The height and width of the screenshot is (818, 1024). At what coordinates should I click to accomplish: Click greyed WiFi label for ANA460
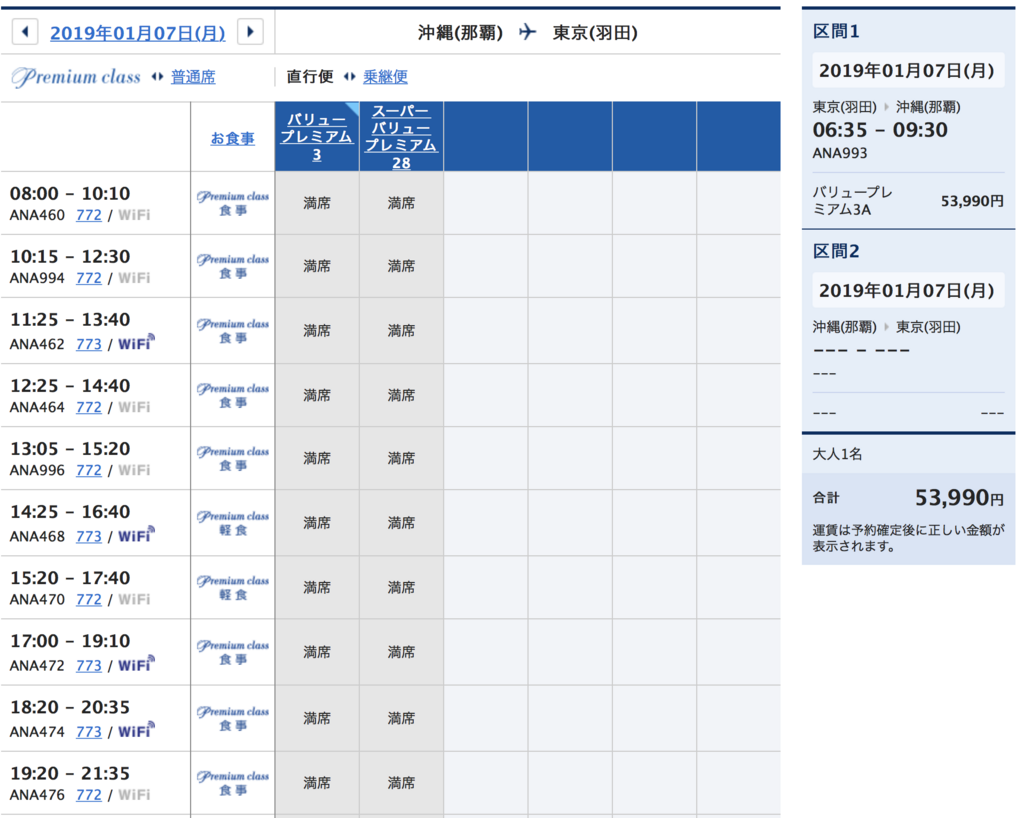click(x=134, y=215)
